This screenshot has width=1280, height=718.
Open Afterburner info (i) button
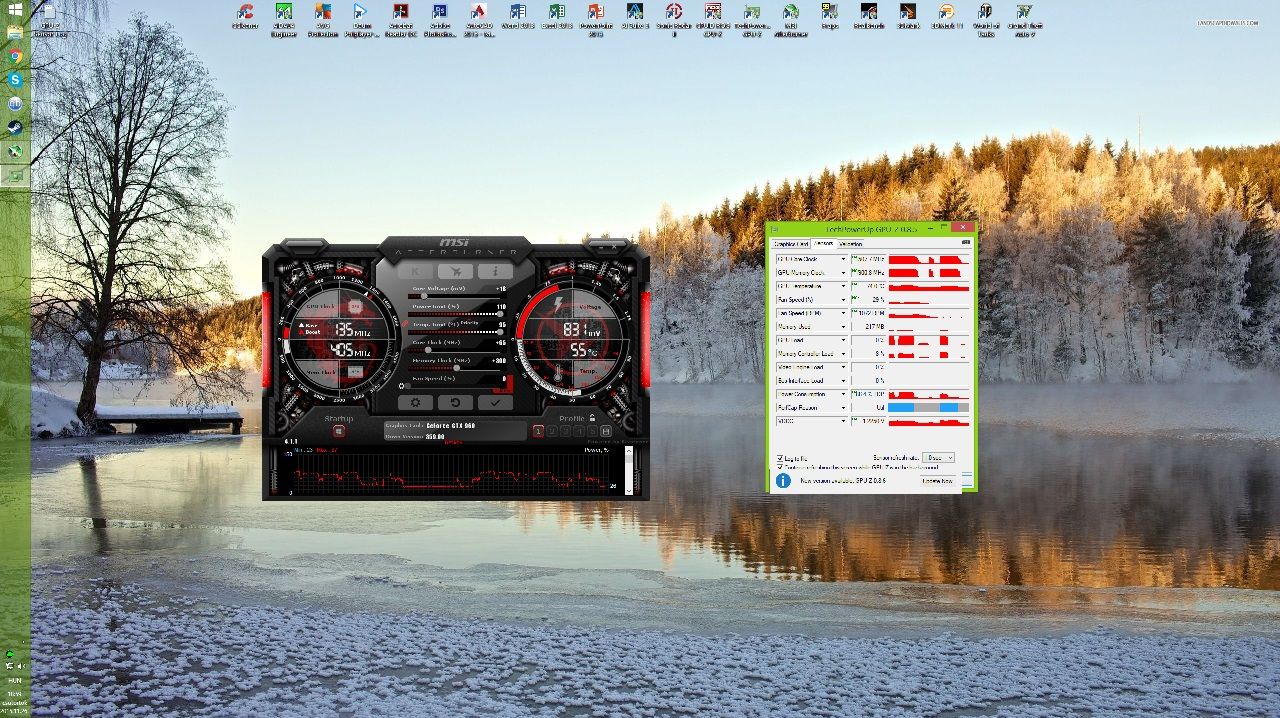[495, 271]
